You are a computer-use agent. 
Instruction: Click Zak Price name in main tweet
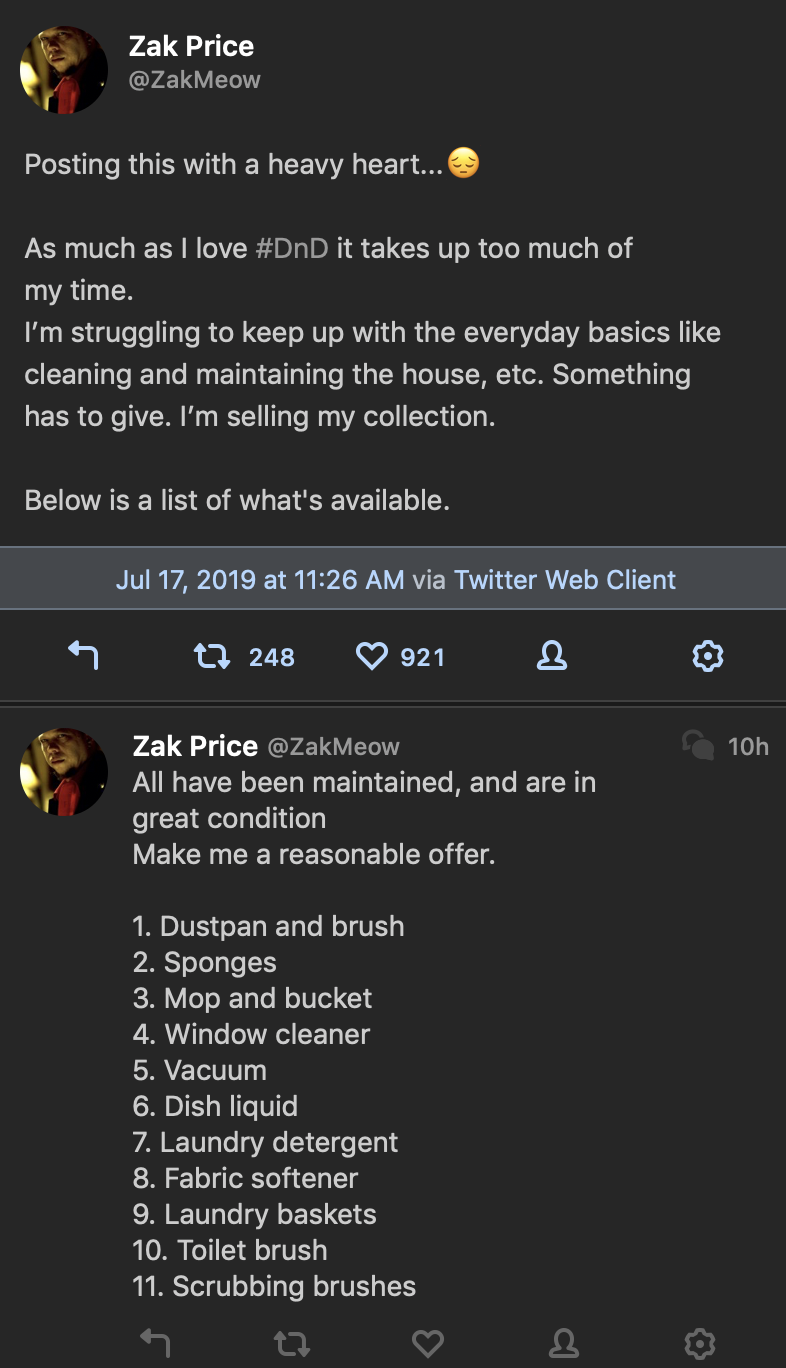pos(191,46)
